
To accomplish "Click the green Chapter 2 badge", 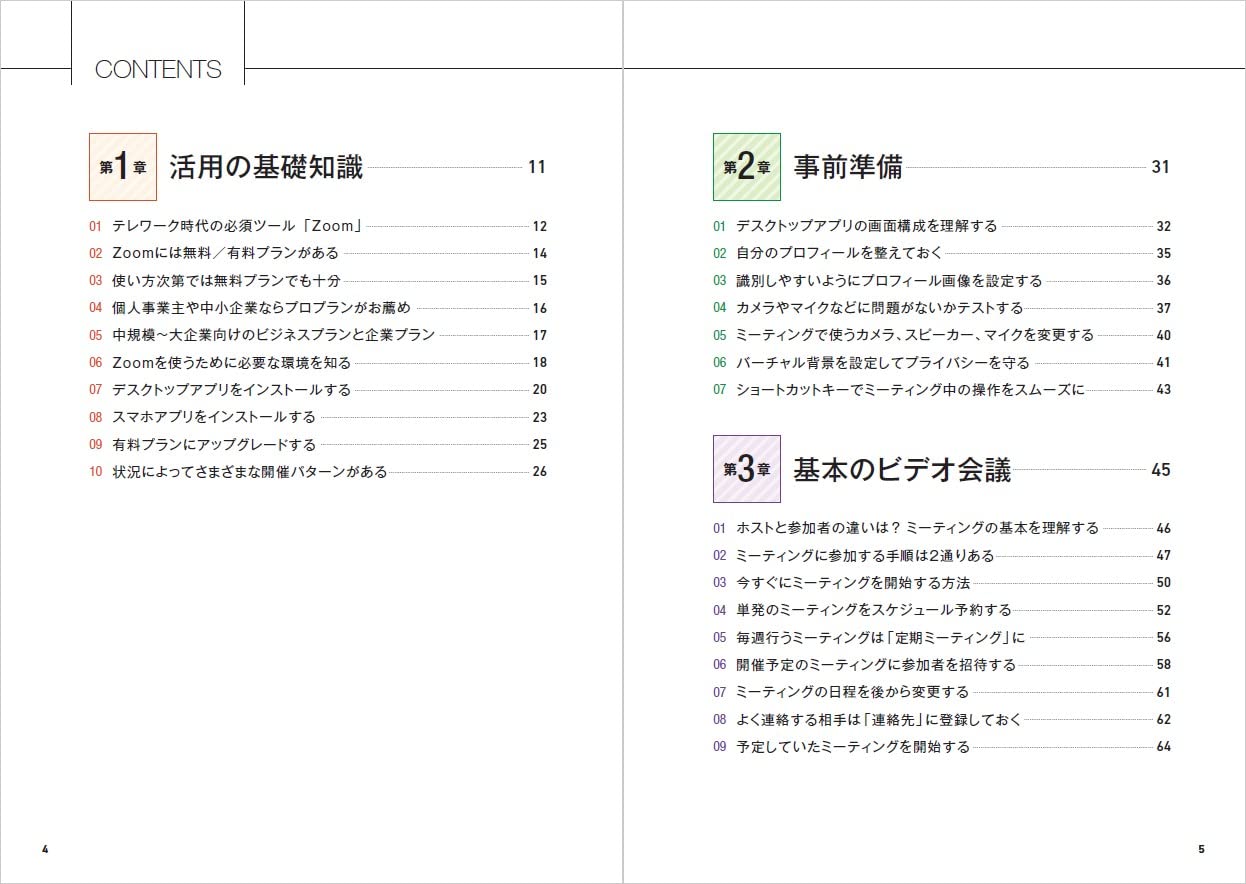I will pos(746,167).
